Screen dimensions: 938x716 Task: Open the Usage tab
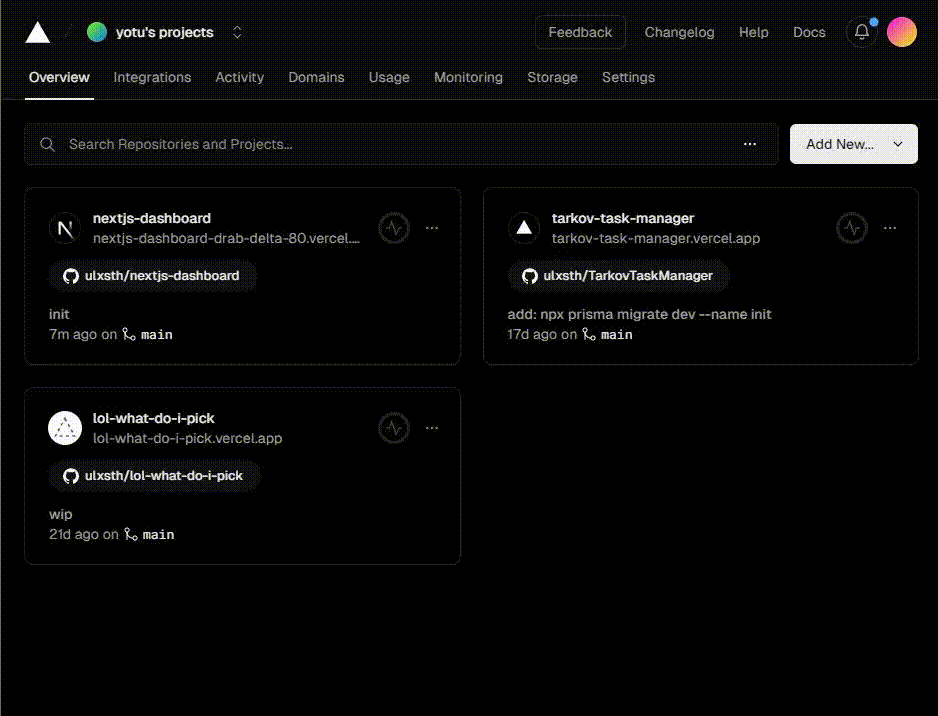click(x=389, y=77)
